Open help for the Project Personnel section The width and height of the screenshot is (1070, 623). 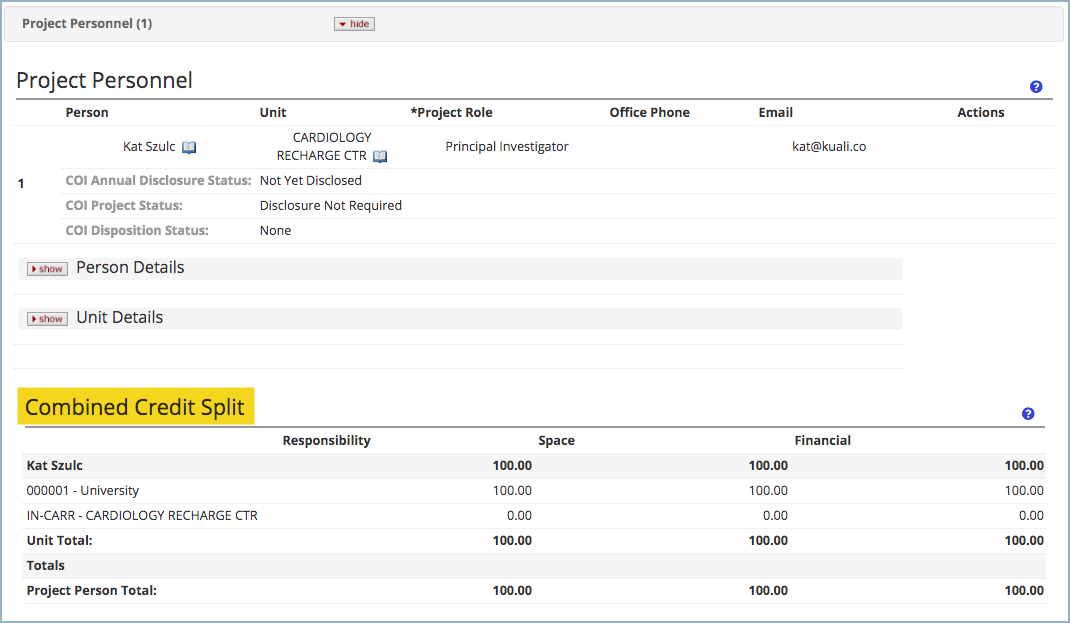tap(1036, 87)
